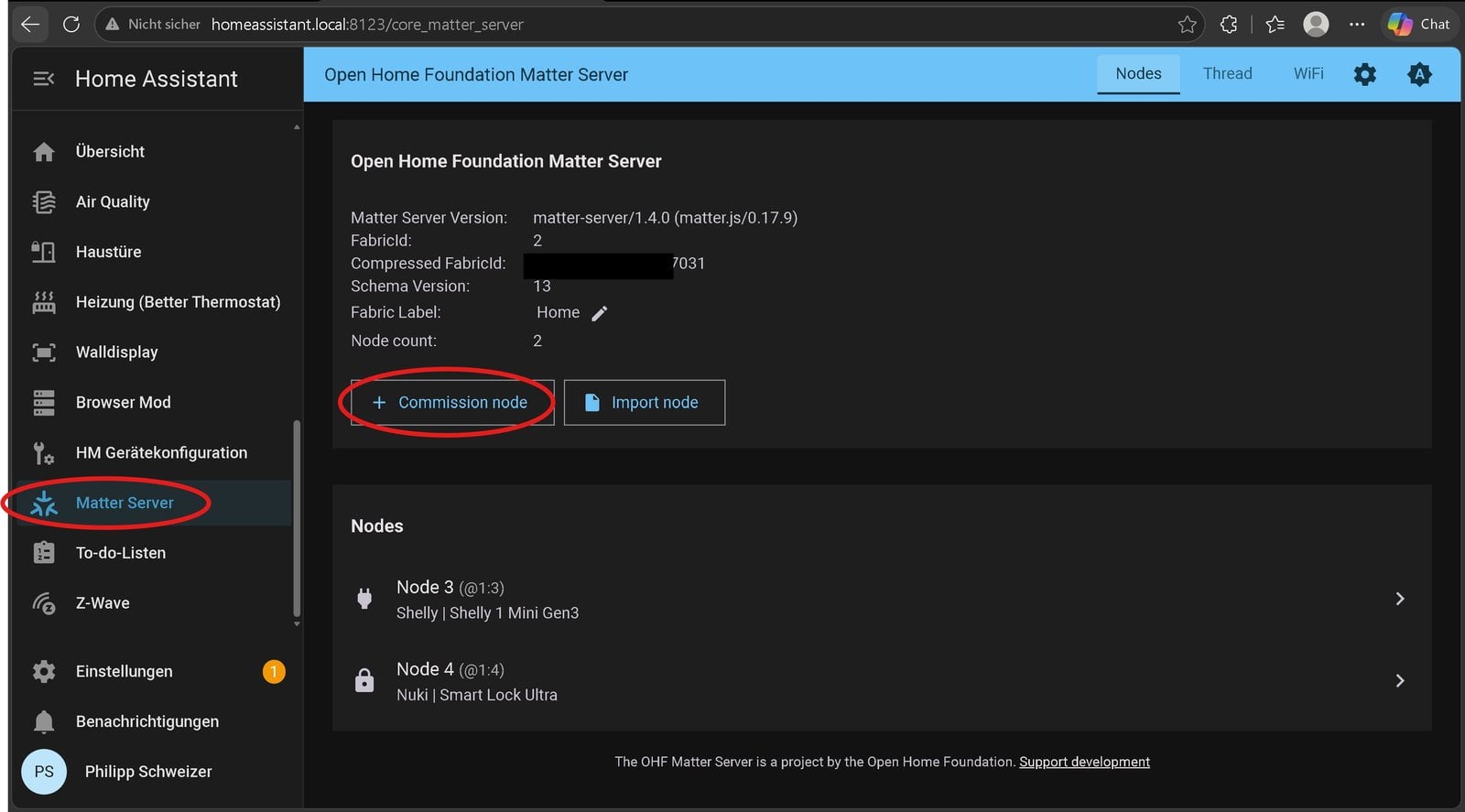Open the Heizung (Better Thermostat) heater icon
Image resolution: width=1465 pixels, height=812 pixels.
[44, 302]
